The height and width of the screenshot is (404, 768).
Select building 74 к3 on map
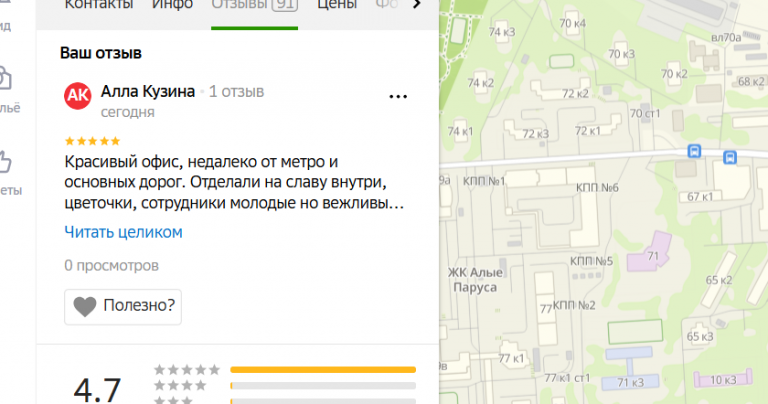point(502,32)
